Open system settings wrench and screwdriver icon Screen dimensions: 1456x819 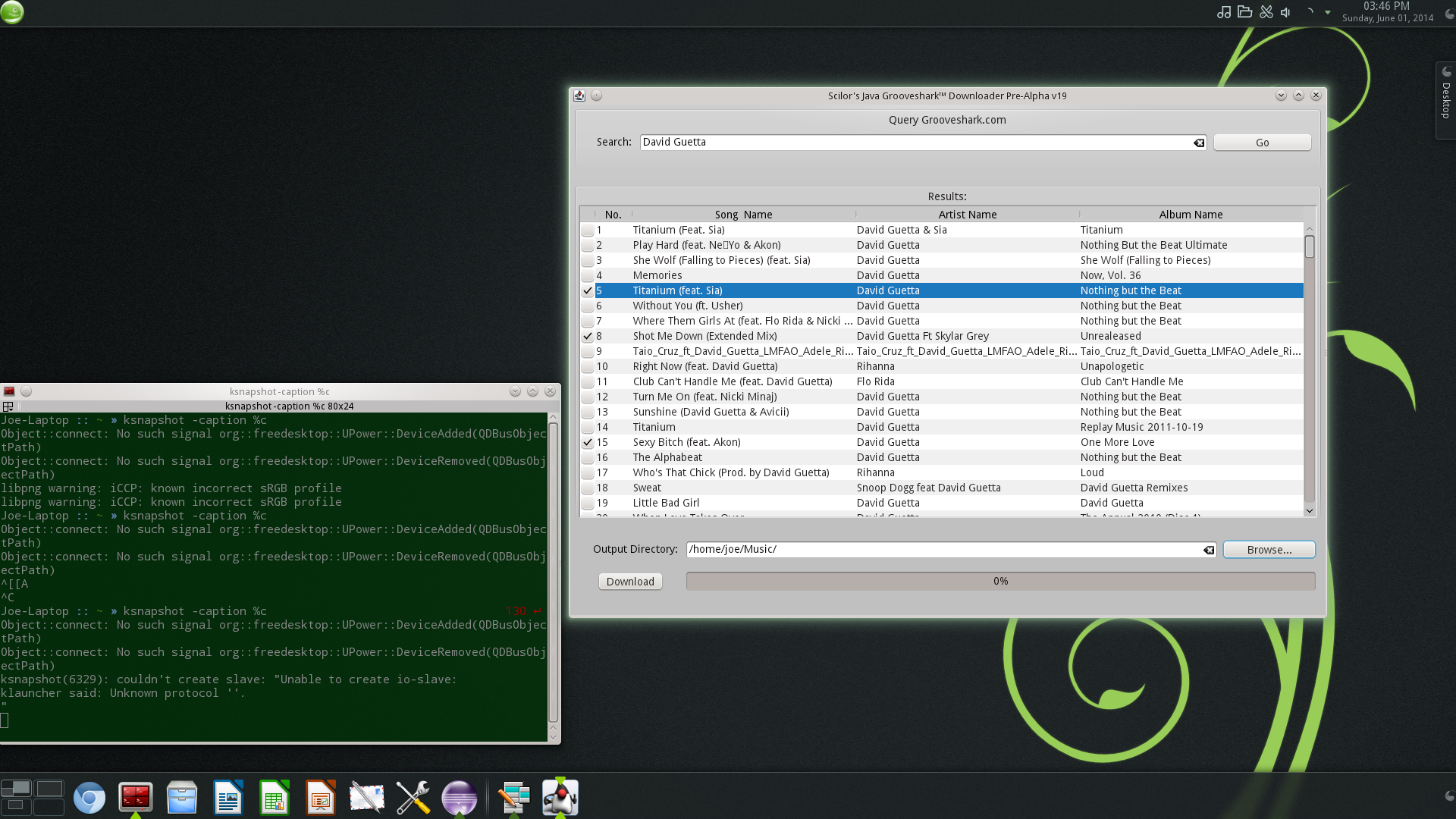[x=413, y=798]
